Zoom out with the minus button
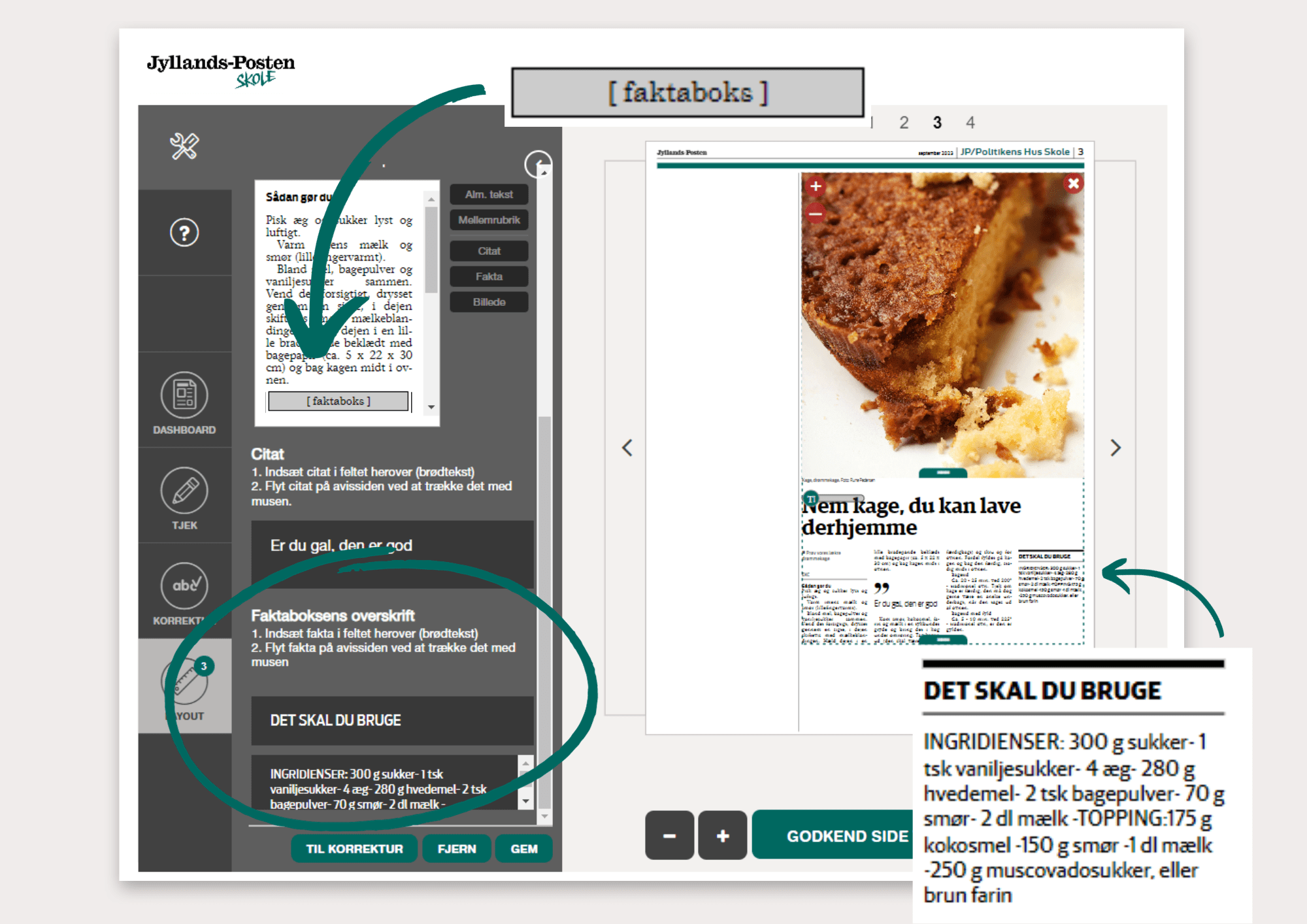The height and width of the screenshot is (924, 1307). (669, 835)
